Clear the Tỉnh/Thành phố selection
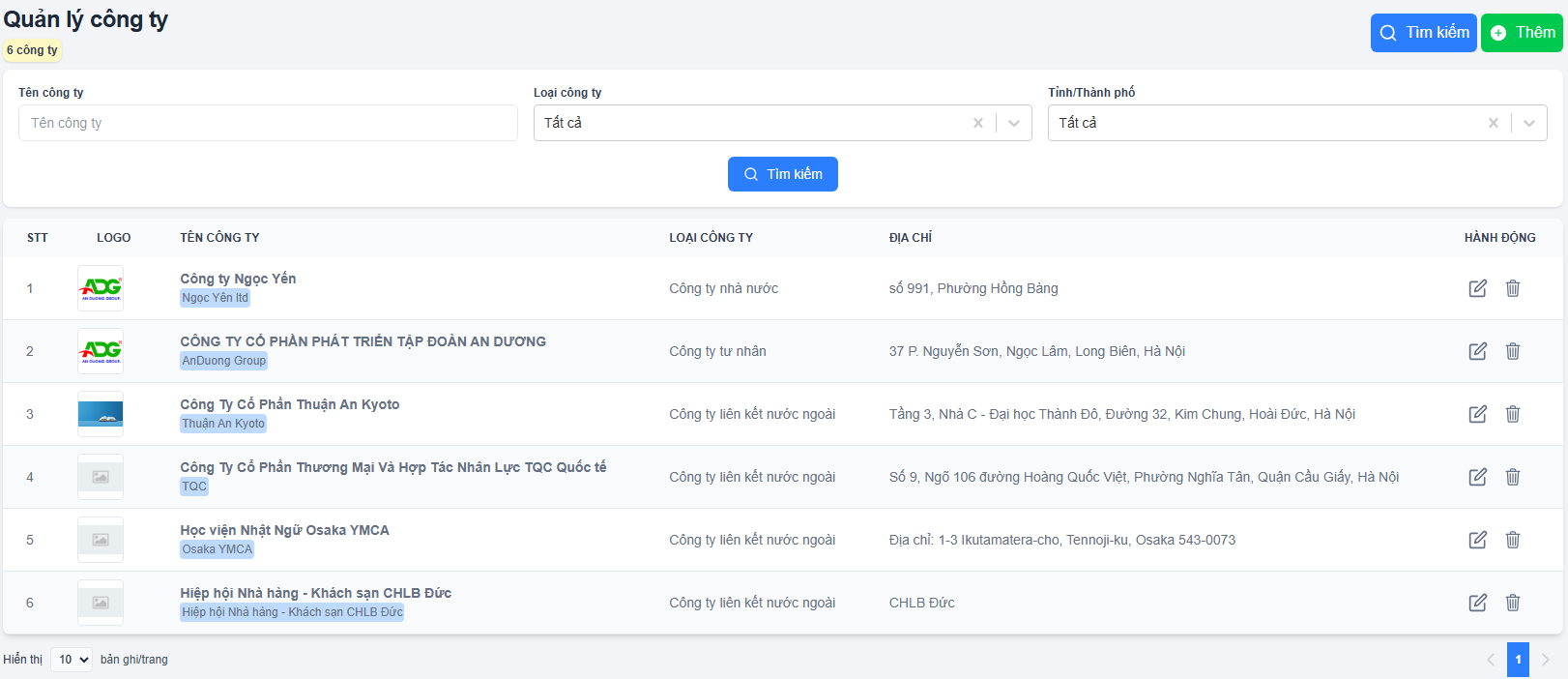 pos(1493,123)
